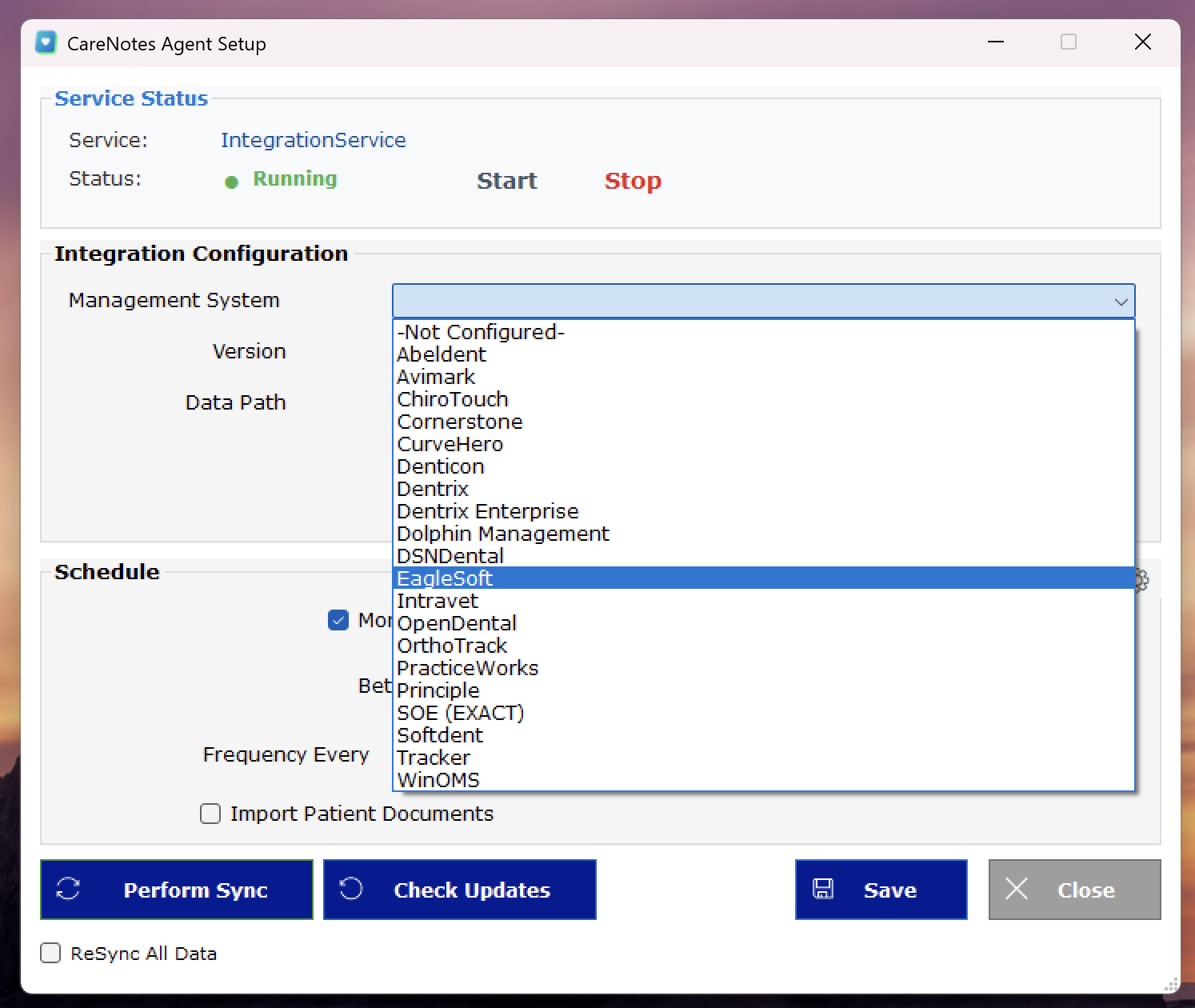Choose SOE (EXACT) entry
Screen dimensions: 1195x1008
[x=763, y=713]
